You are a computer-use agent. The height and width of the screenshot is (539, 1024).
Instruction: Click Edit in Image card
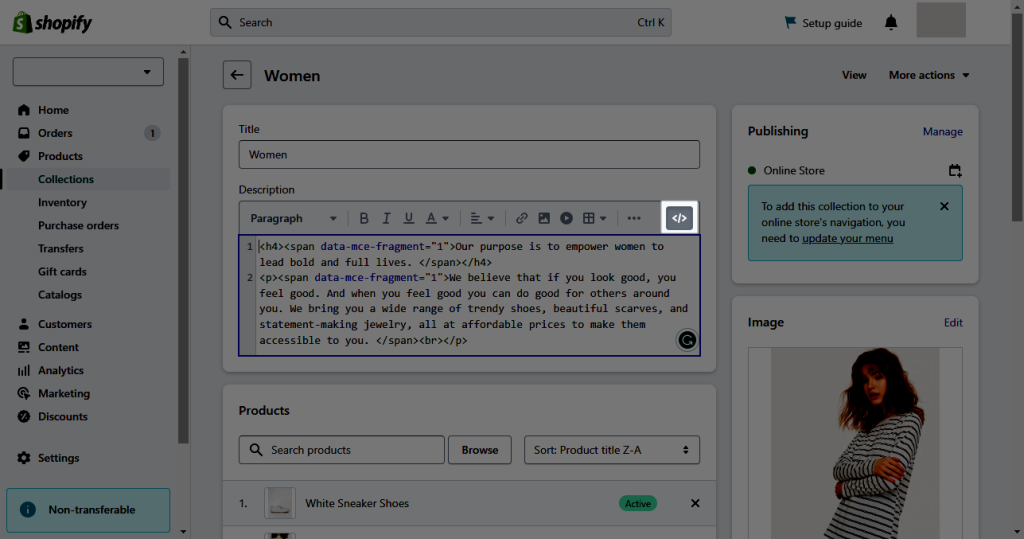coord(953,323)
